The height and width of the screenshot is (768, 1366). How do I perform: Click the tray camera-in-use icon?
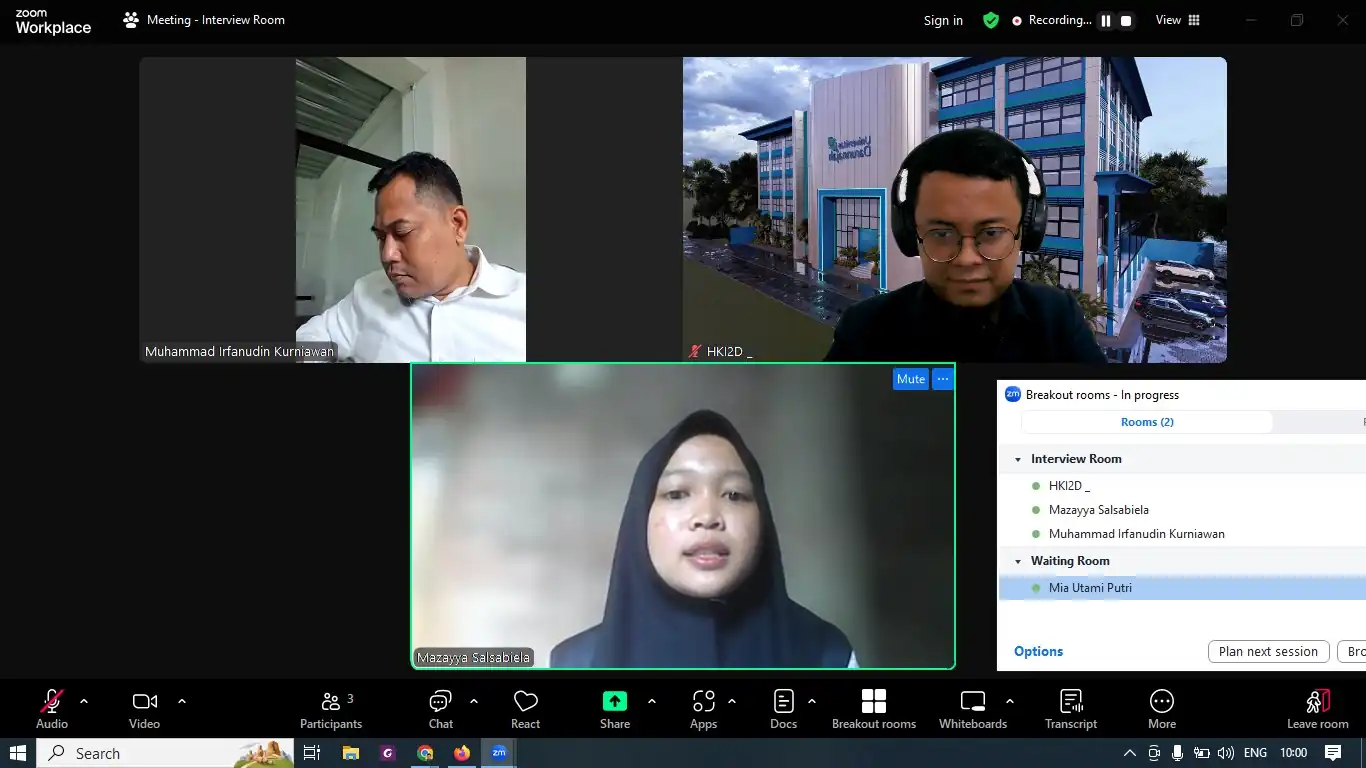[1154, 753]
